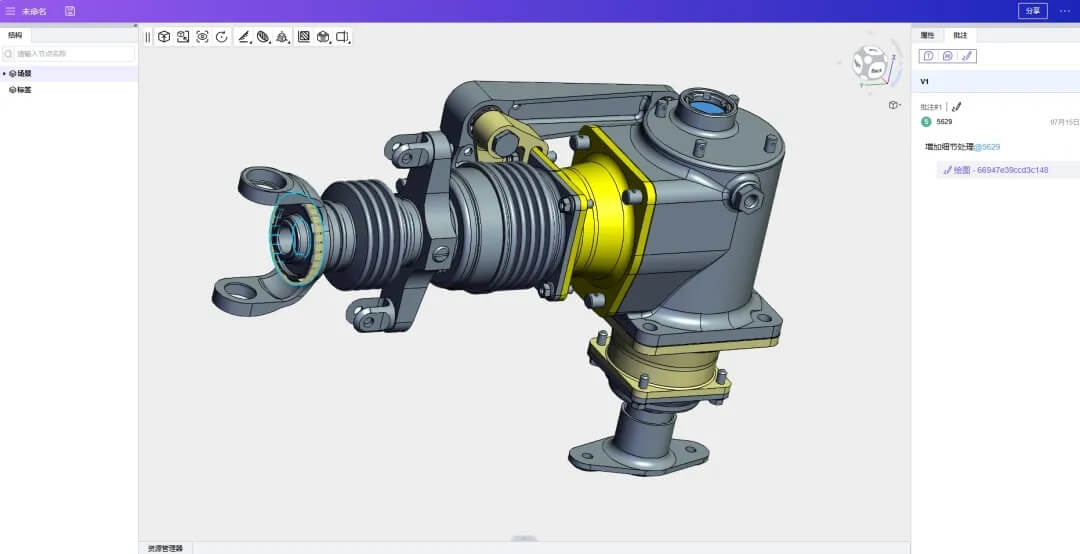The height and width of the screenshot is (554, 1080).
Task: Click the Back face of view cube
Action: (876, 70)
